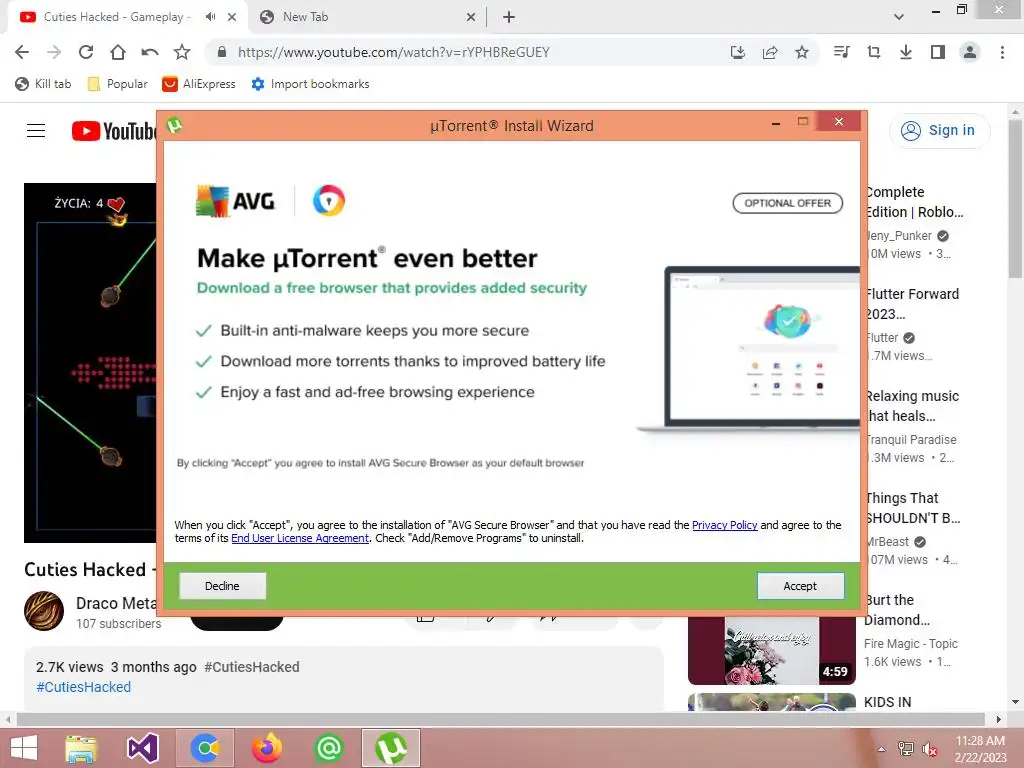Click the YouTube Sign in button
Viewport: 1024px width, 768px height.
[x=939, y=131]
